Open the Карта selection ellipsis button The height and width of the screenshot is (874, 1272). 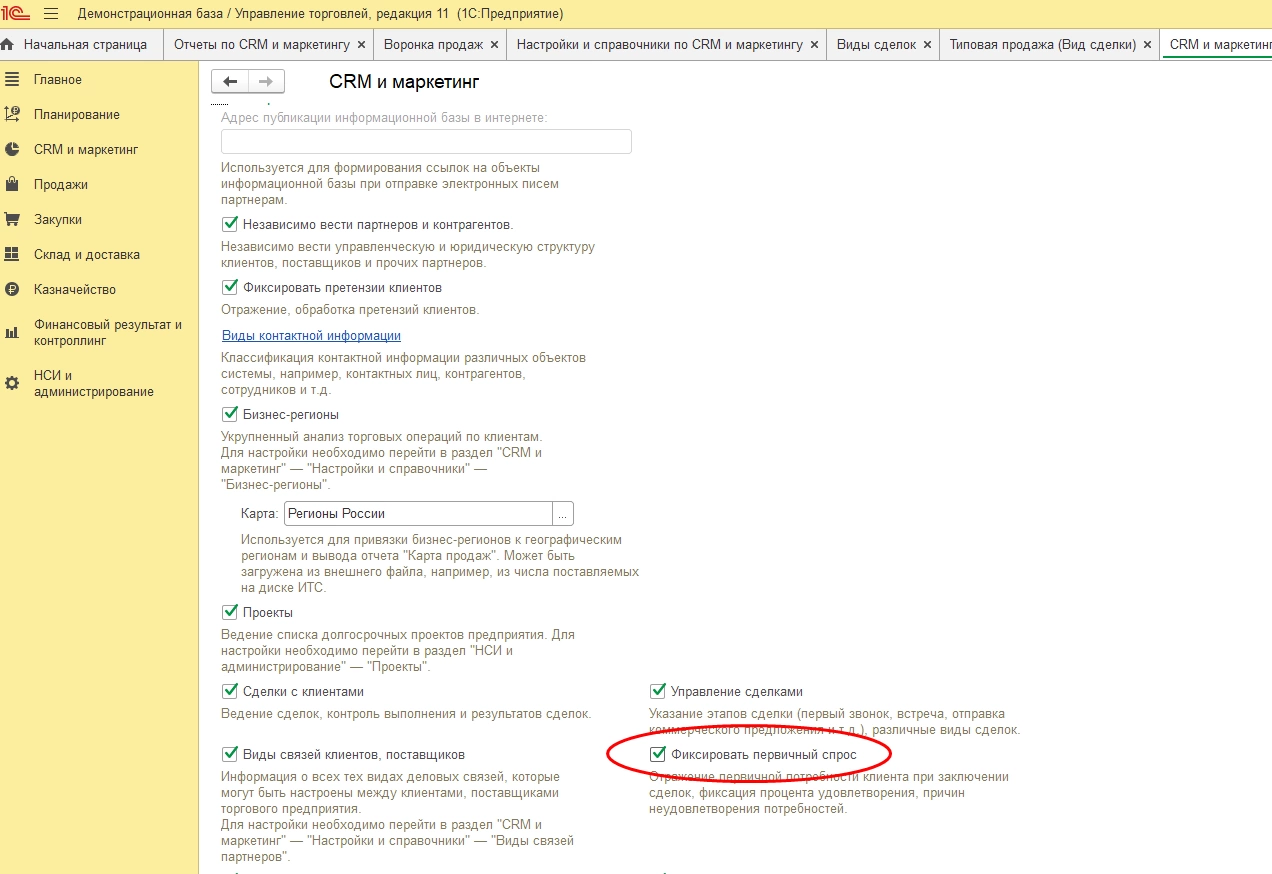[x=564, y=513]
